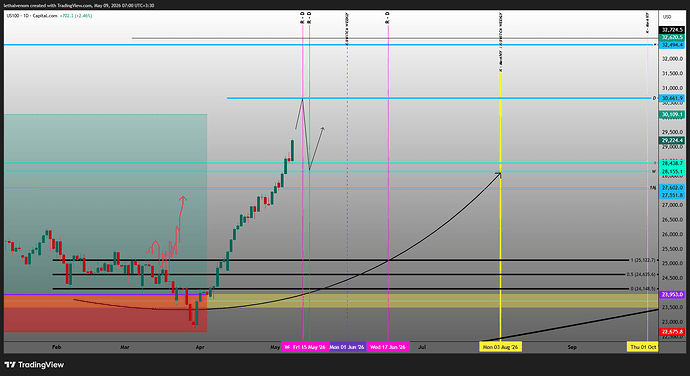Click the 22,675.8 red price label
Image resolution: width=690 pixels, height=376 pixels.
coord(672,332)
